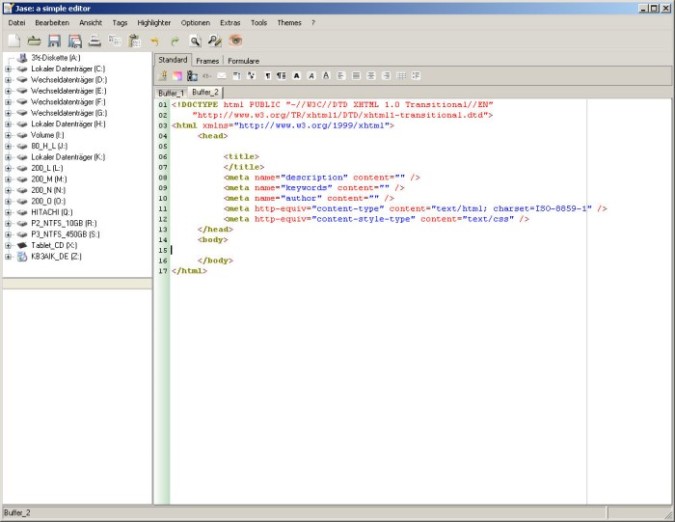Click the eye Preview icon

point(236,41)
